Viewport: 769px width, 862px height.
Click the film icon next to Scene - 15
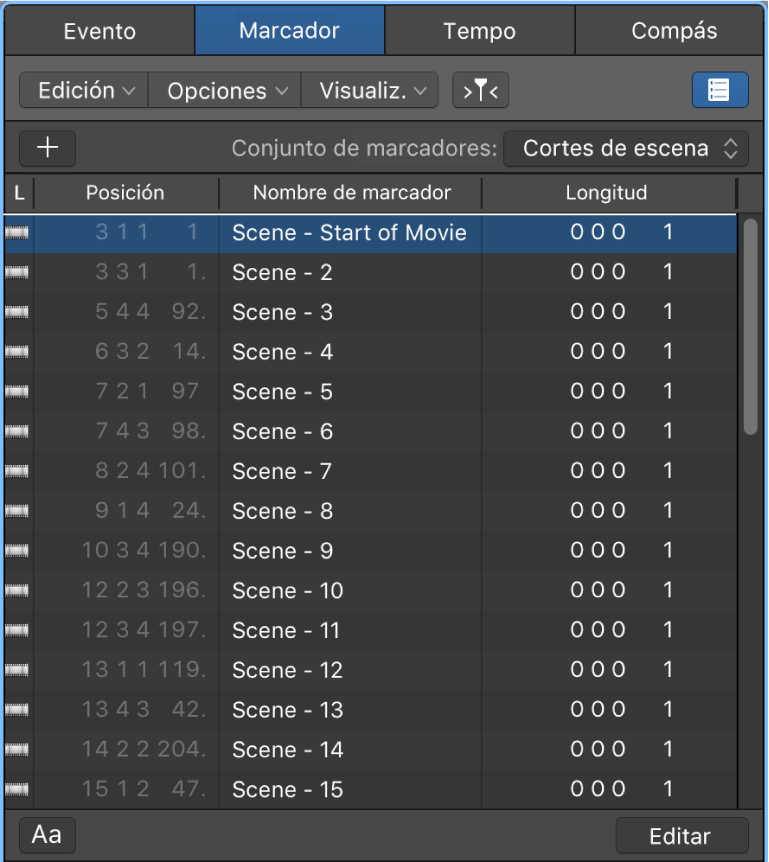coord(17,789)
